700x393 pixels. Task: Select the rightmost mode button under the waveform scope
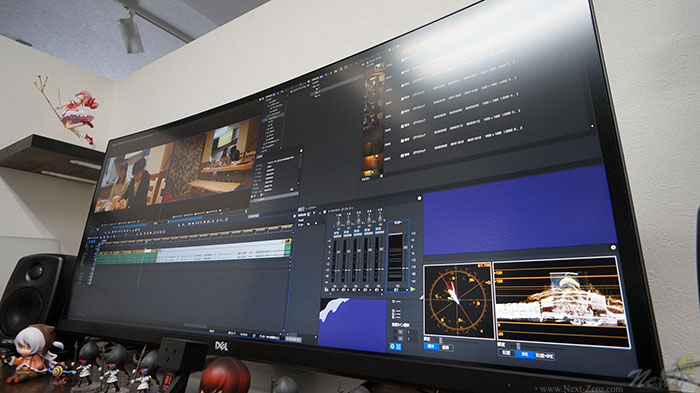[x=545, y=356]
